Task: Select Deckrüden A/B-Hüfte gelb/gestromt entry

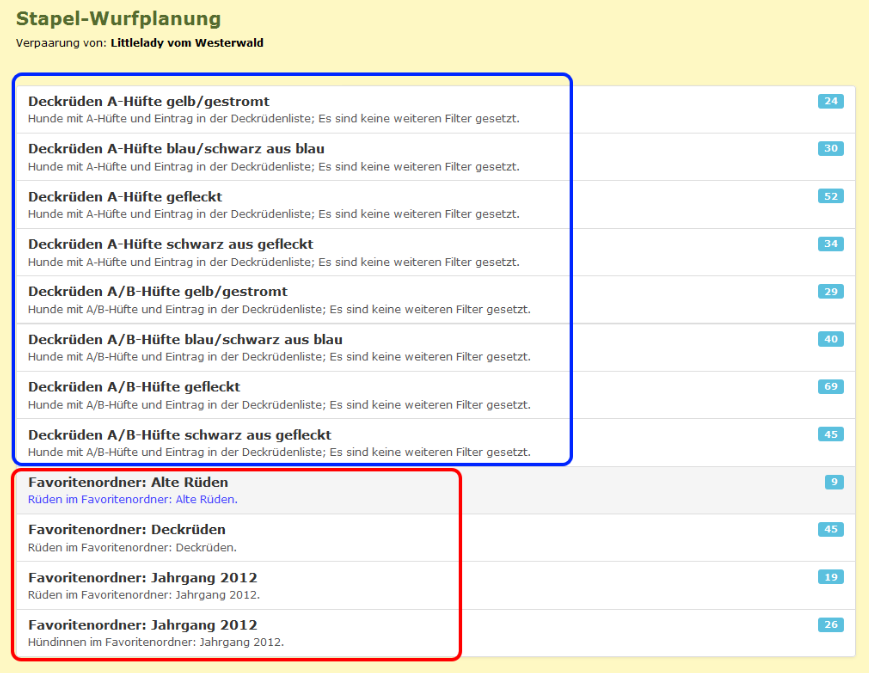Action: pyautogui.click(x=158, y=292)
